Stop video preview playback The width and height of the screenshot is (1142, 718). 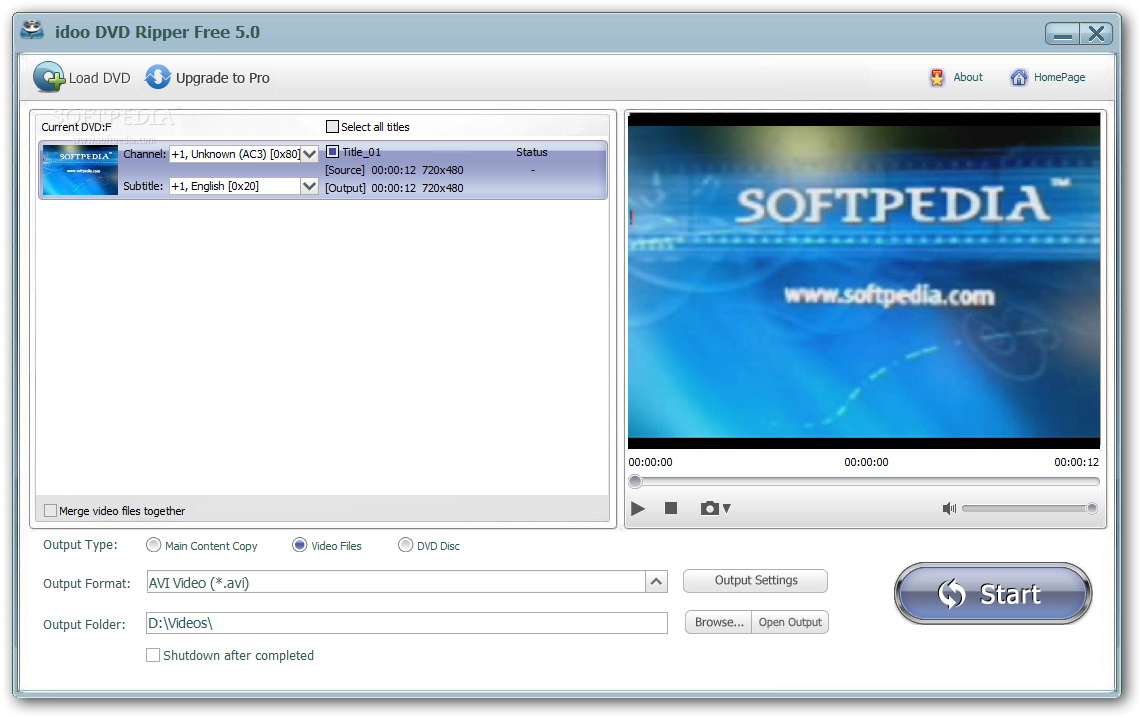pyautogui.click(x=671, y=509)
